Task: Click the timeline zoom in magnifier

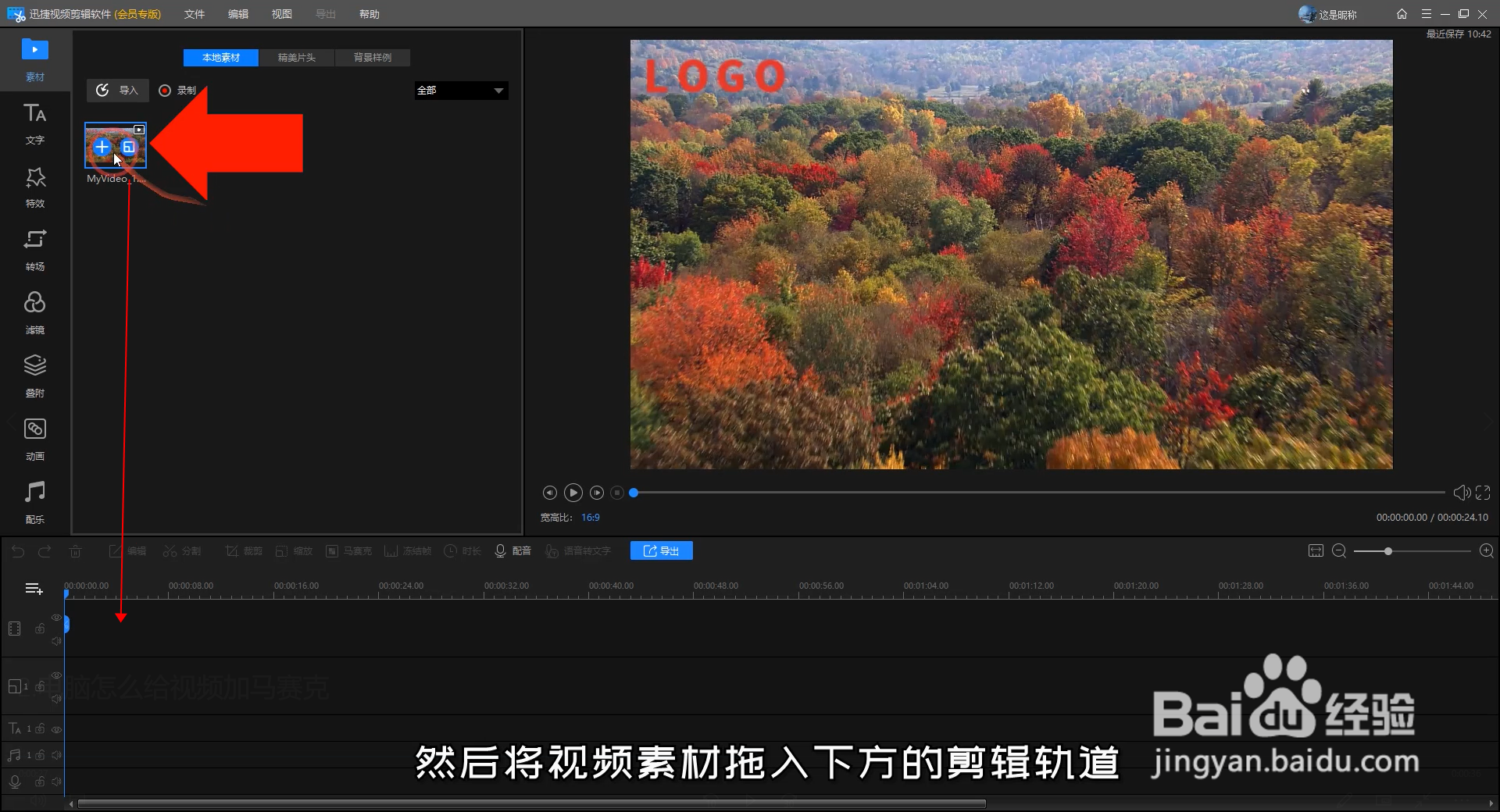Action: tap(1487, 551)
